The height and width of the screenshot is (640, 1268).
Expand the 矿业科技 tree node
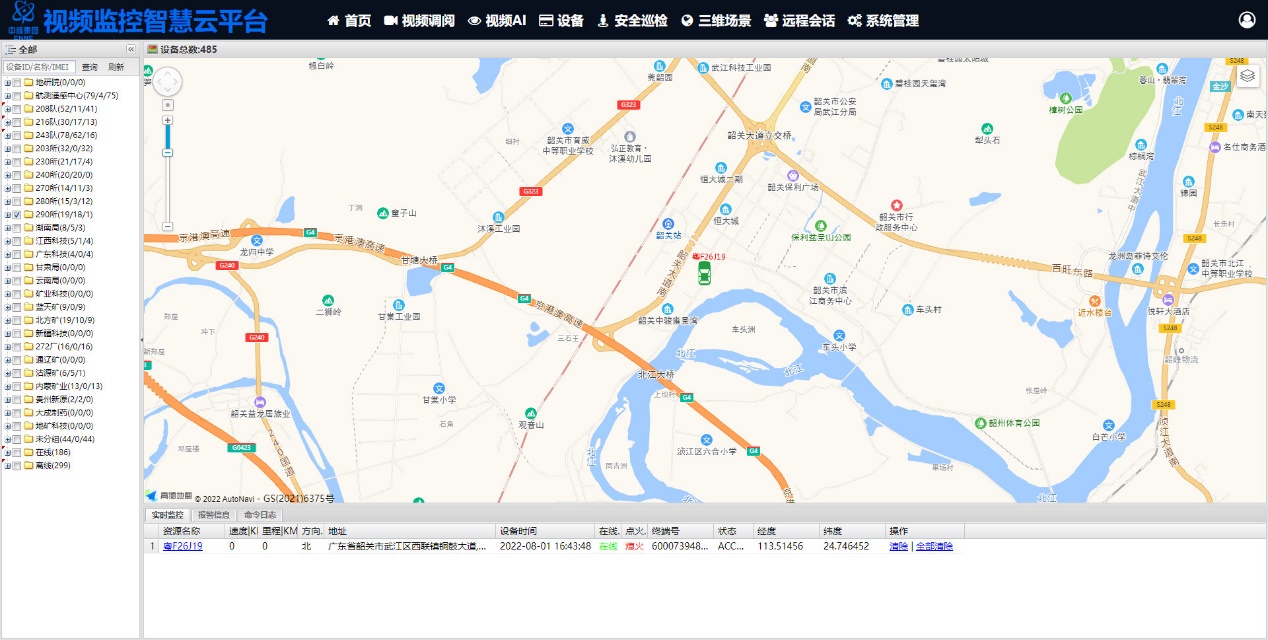[7, 294]
